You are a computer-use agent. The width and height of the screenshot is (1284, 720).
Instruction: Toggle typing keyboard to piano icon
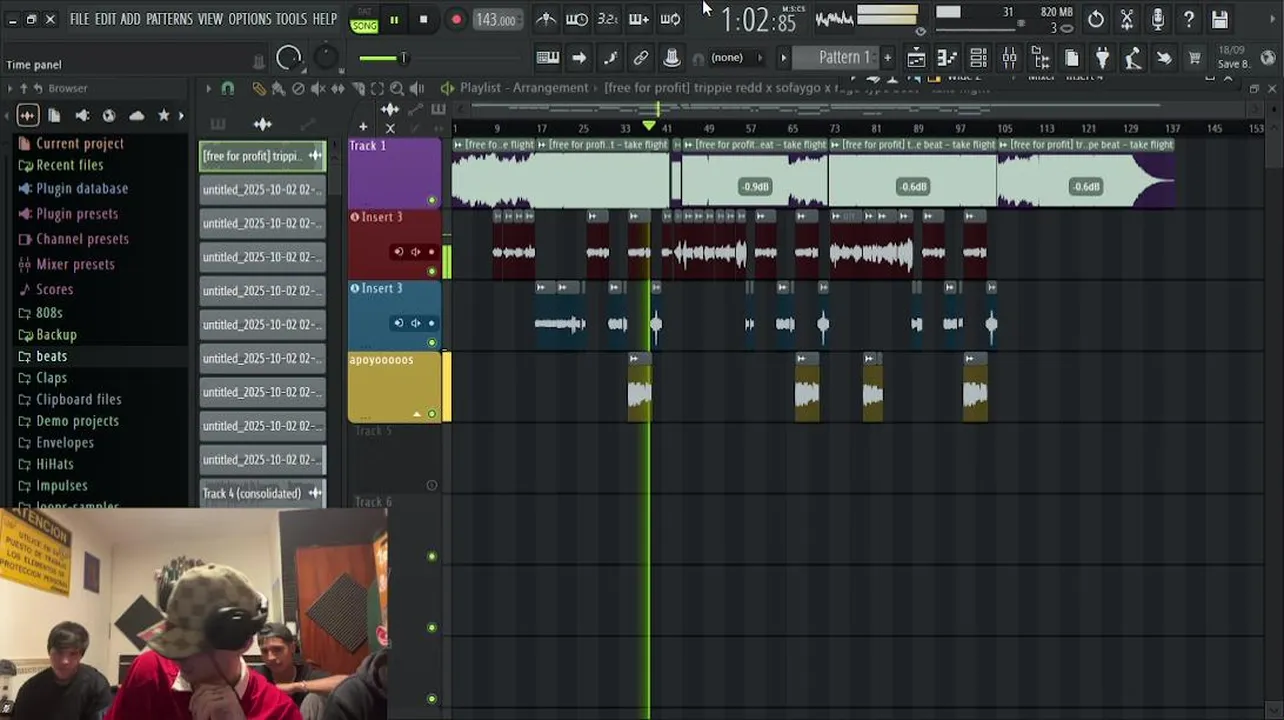click(x=548, y=58)
